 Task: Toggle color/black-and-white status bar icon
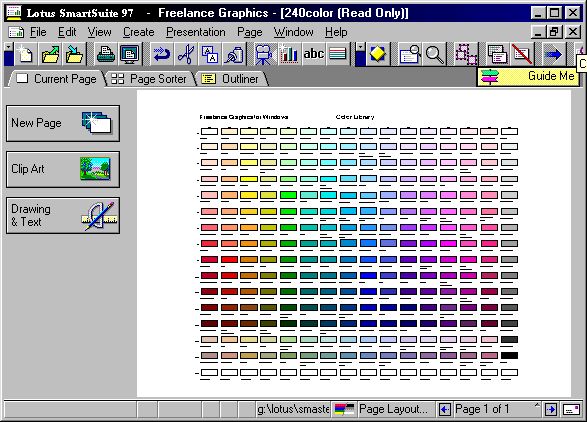point(344,409)
